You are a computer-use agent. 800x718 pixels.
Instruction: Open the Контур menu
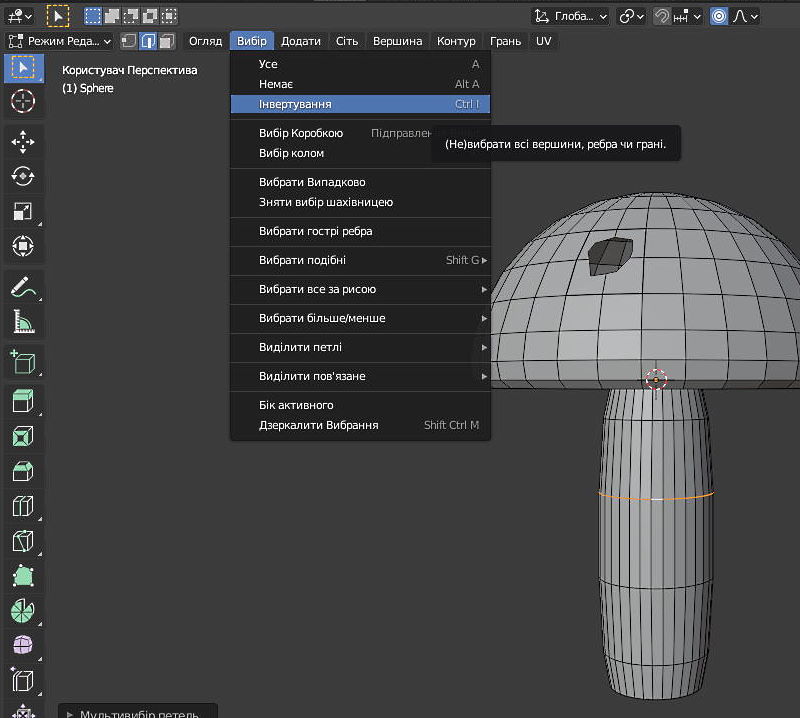(456, 41)
